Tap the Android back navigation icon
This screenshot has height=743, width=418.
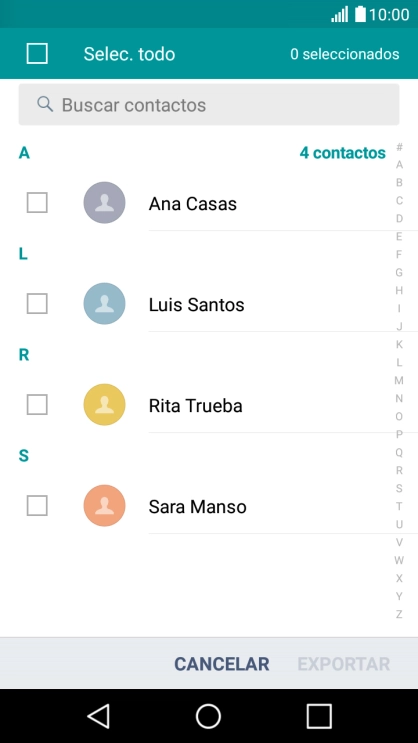tap(99, 716)
